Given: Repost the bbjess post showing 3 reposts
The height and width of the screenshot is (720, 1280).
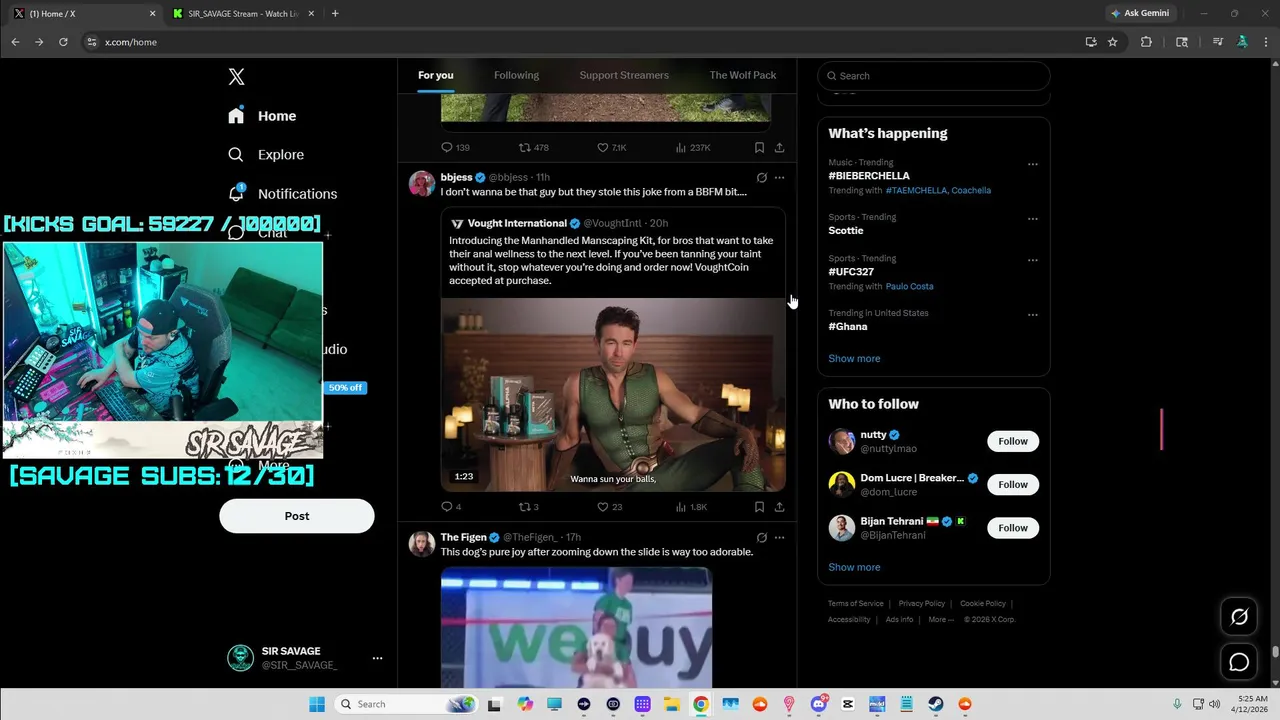Looking at the screenshot, I should pos(529,507).
